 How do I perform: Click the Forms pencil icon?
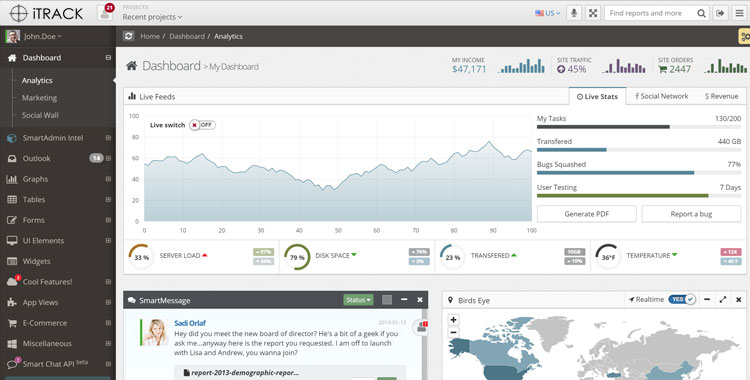click(12, 220)
